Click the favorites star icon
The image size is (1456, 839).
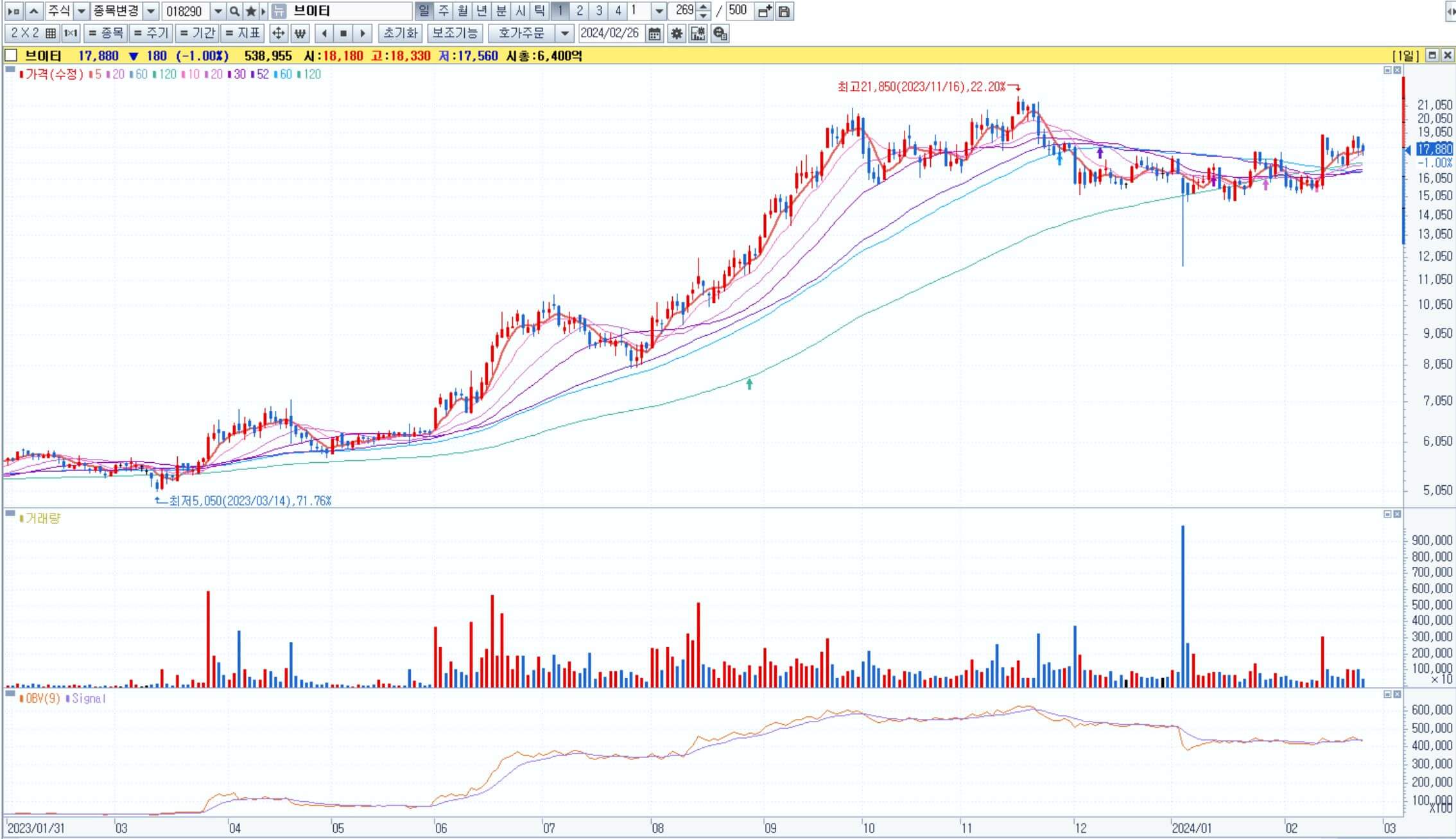[251, 11]
